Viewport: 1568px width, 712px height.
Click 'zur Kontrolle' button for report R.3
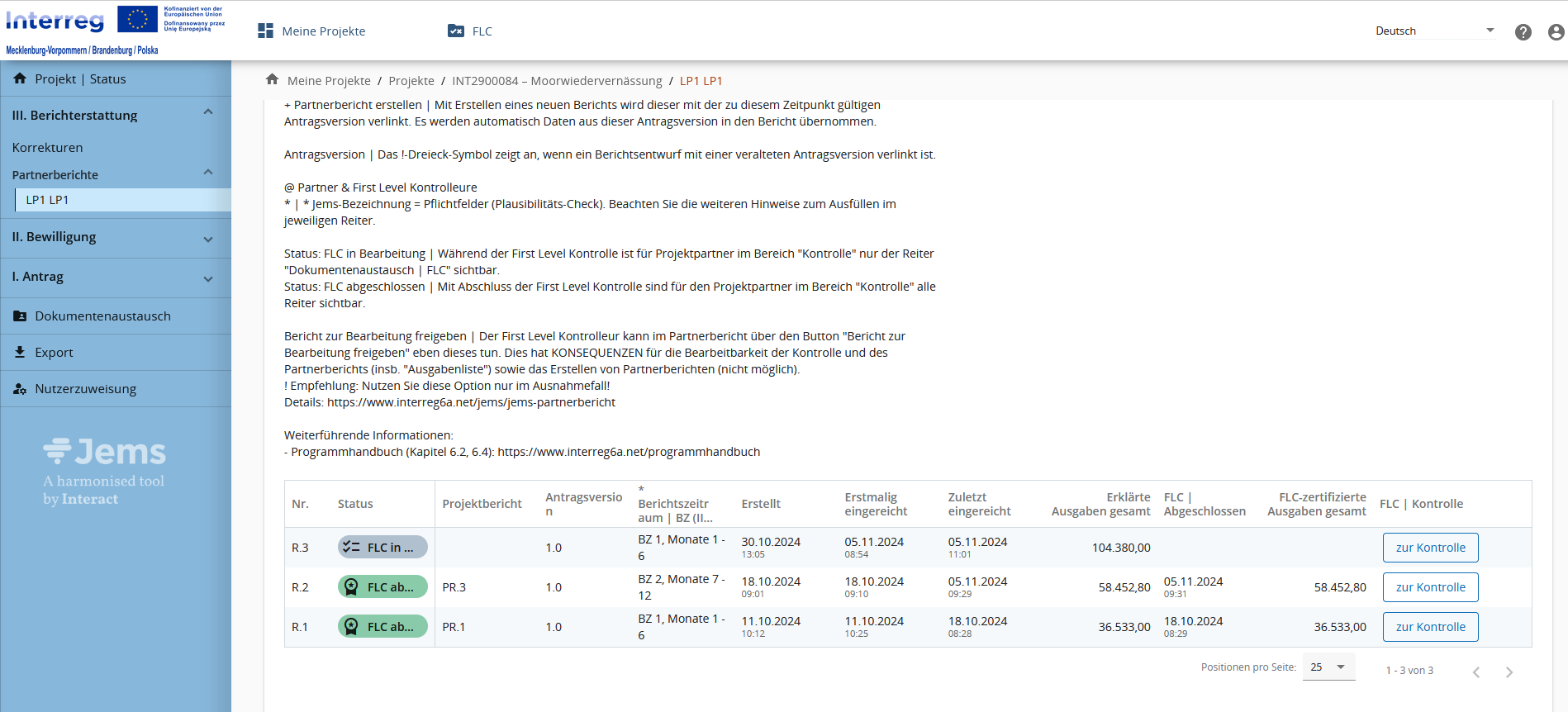pyautogui.click(x=1430, y=548)
